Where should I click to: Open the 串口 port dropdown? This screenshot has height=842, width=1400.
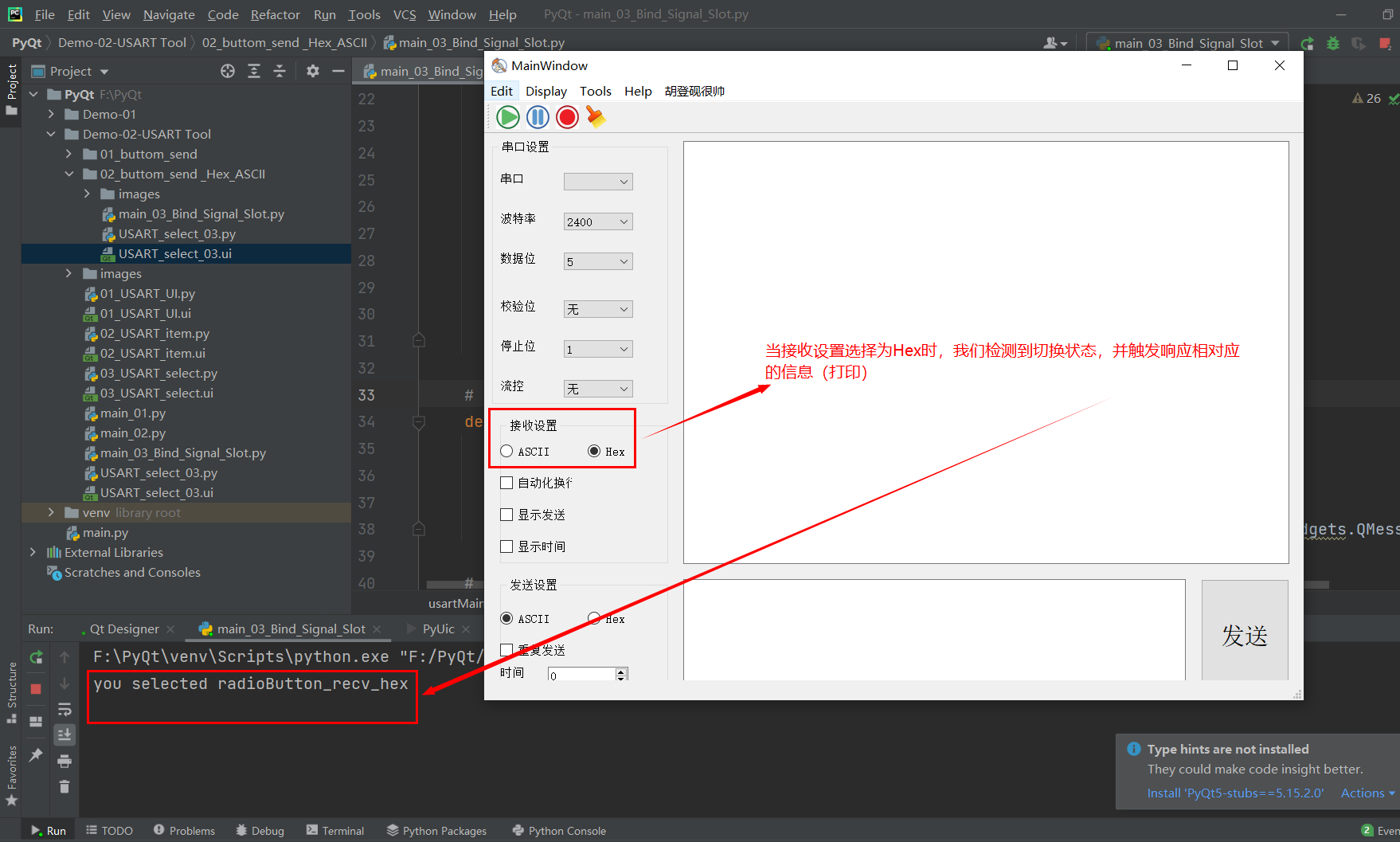point(598,182)
